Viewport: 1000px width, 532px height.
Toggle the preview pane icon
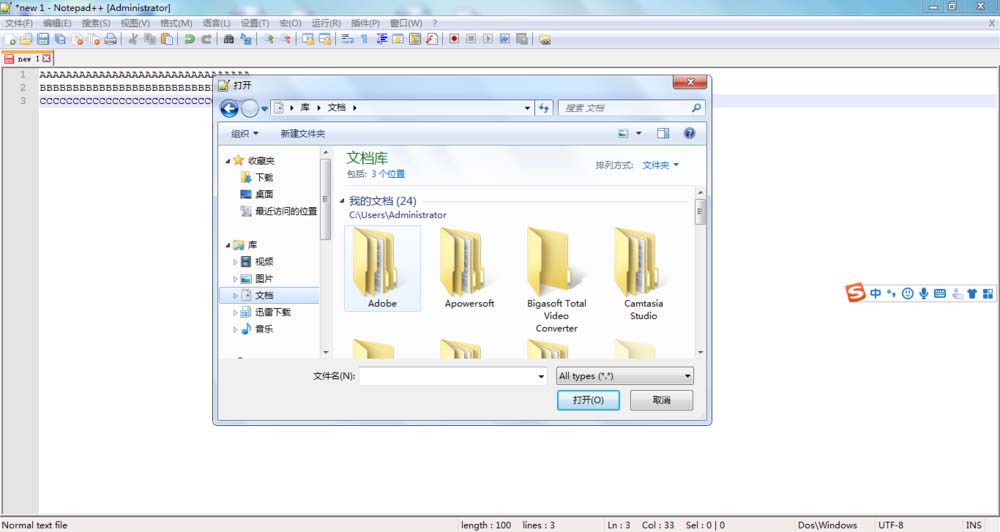coord(663,133)
